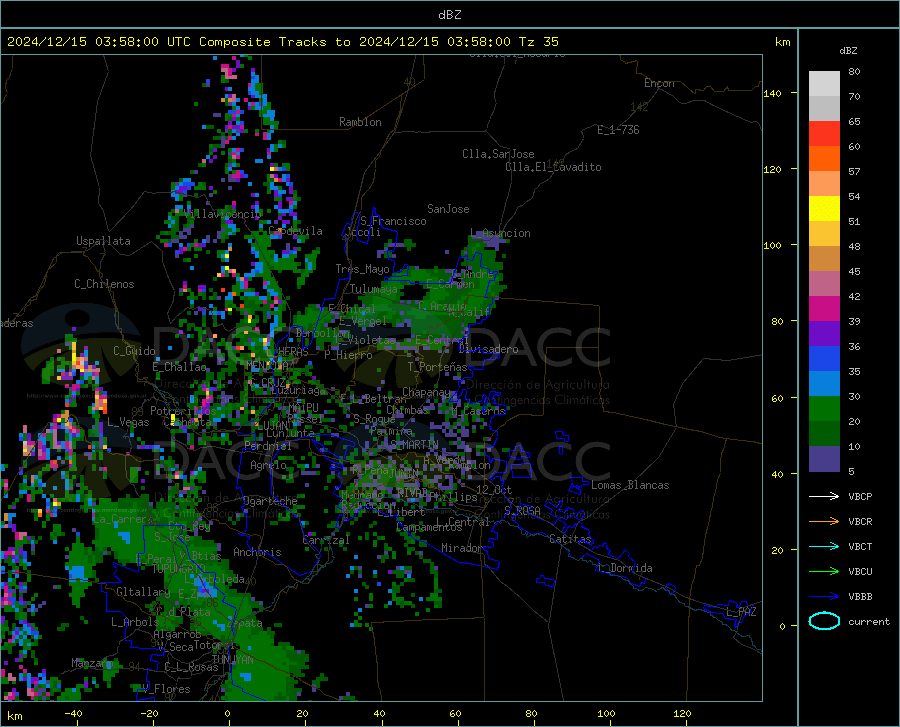Click the 'V_Flores' map label
Image resolution: width=900 pixels, height=727 pixels.
coord(166,689)
